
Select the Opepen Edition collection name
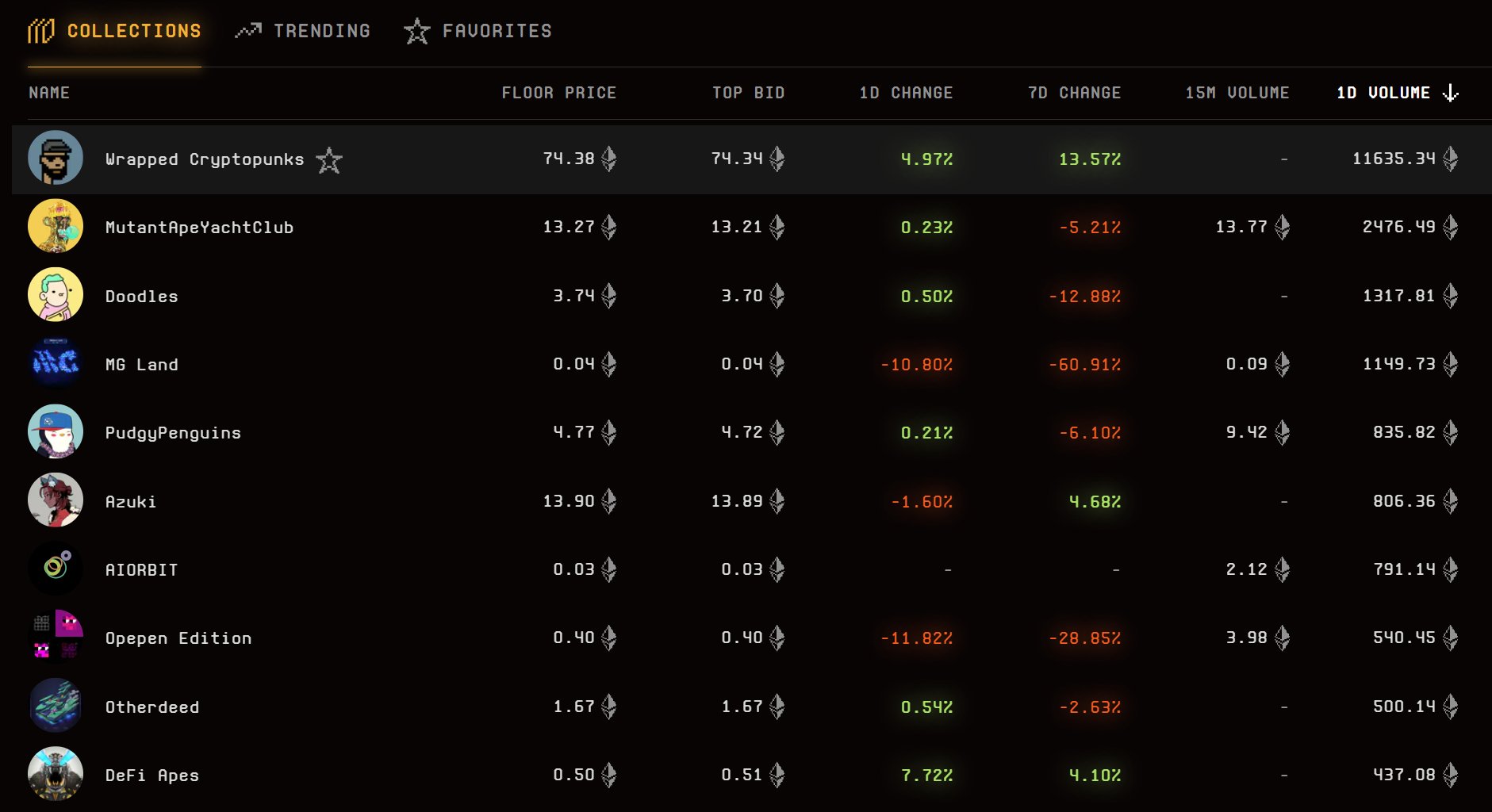[178, 638]
